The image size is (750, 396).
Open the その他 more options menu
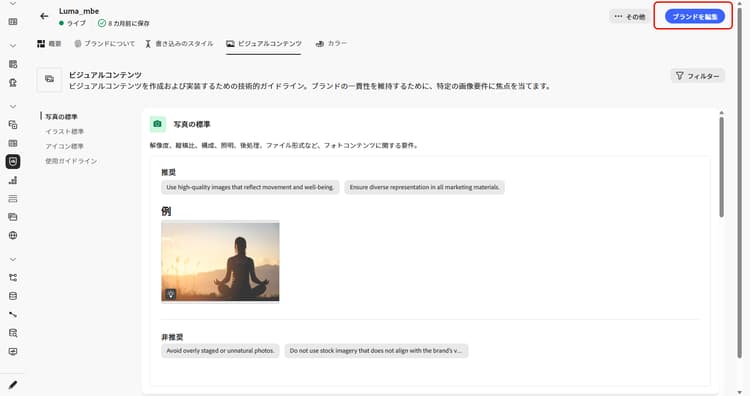click(x=629, y=17)
